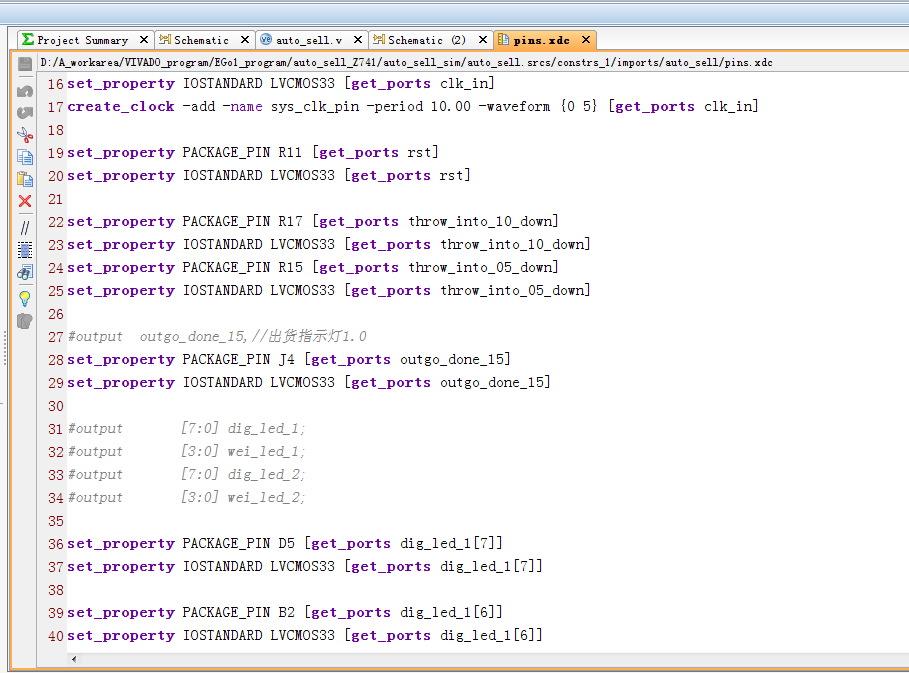Click 'get_ports' keyword on line 22
The width and height of the screenshot is (909, 673).
359,221
